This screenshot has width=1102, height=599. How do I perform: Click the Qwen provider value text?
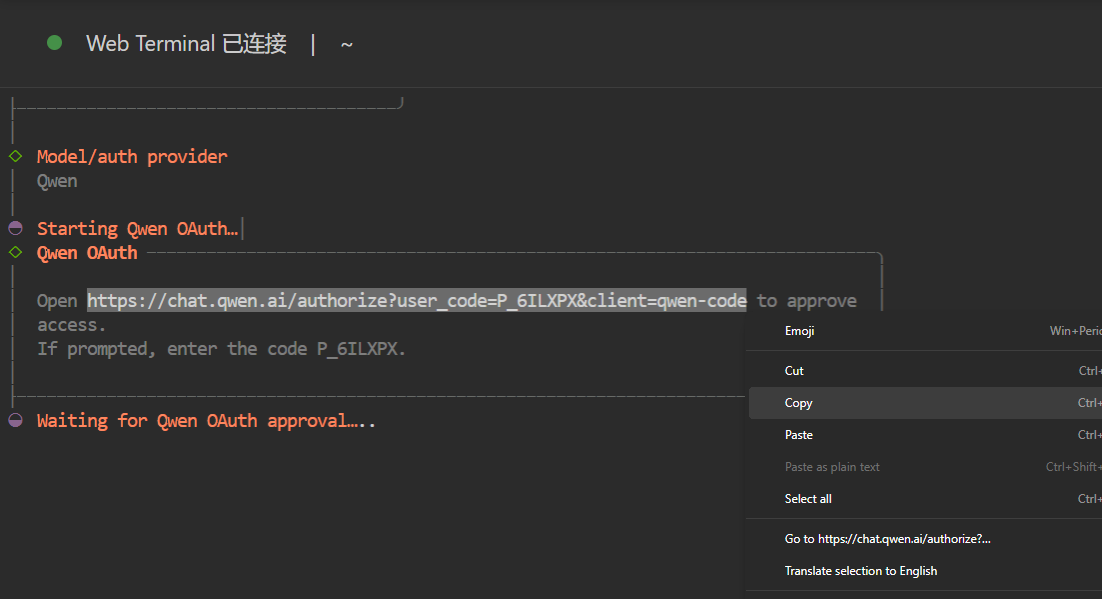point(57,181)
